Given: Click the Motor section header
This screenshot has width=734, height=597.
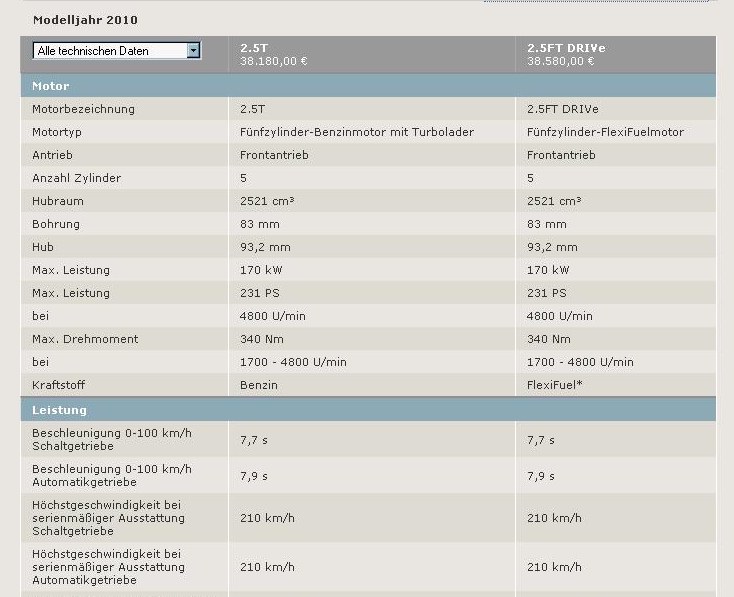Looking at the screenshot, I should [50, 86].
